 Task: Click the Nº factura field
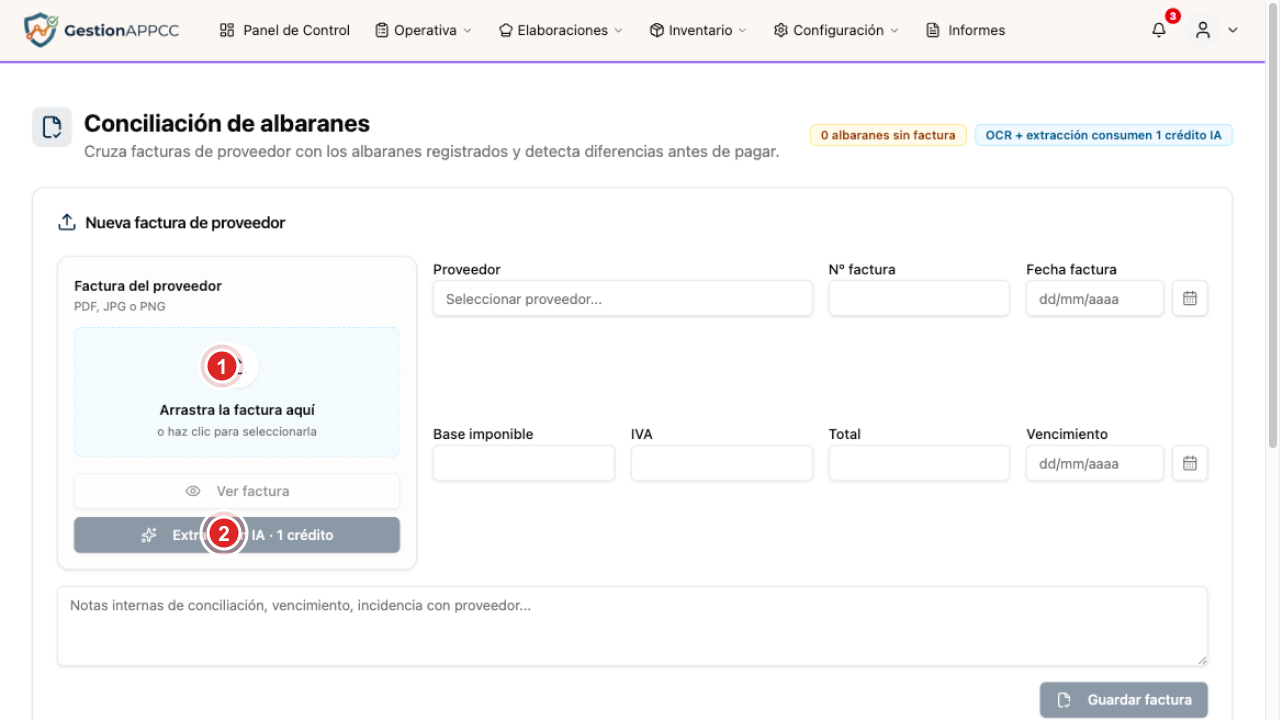(x=919, y=298)
